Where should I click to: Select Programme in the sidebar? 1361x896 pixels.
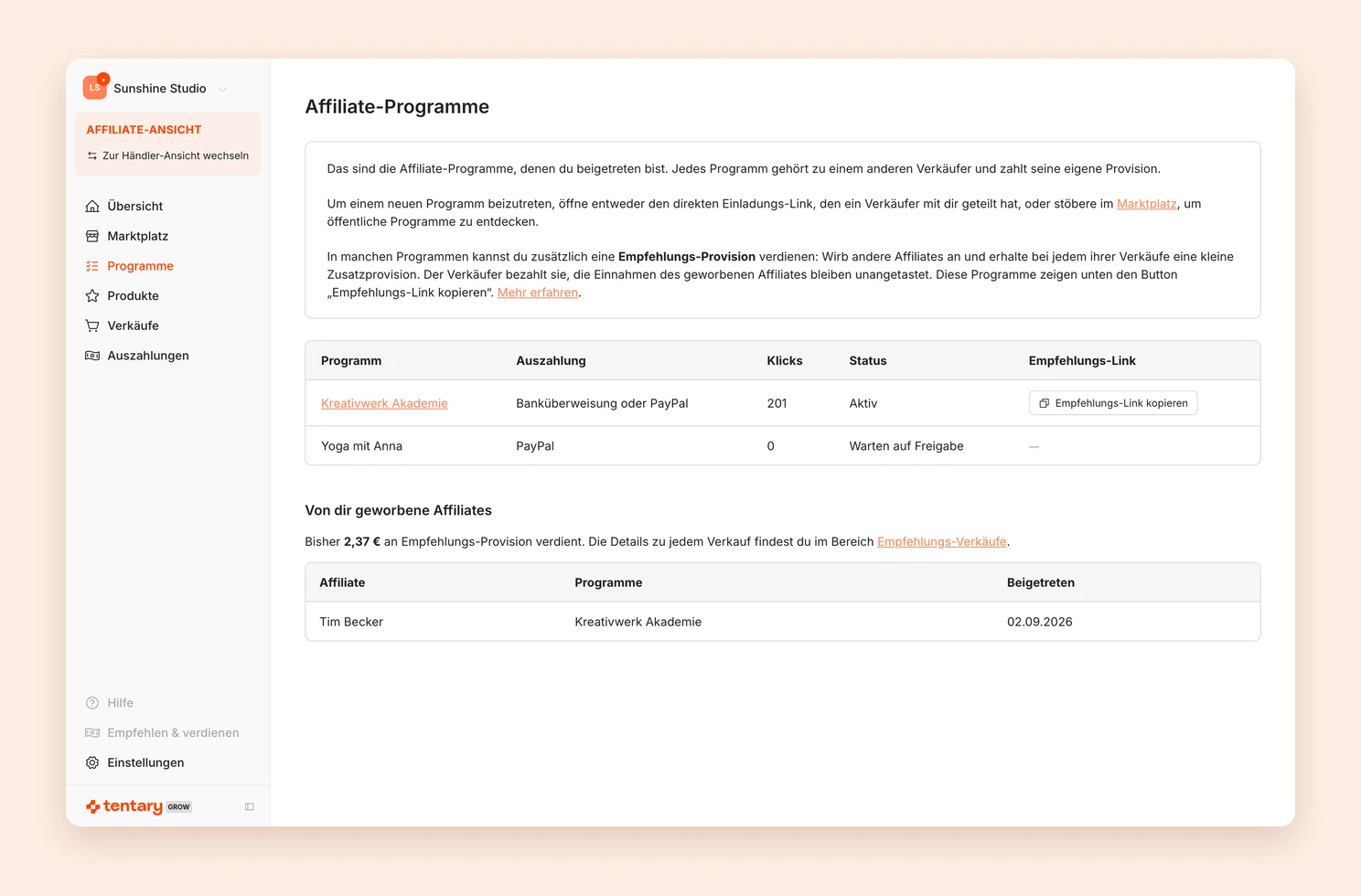(x=141, y=266)
